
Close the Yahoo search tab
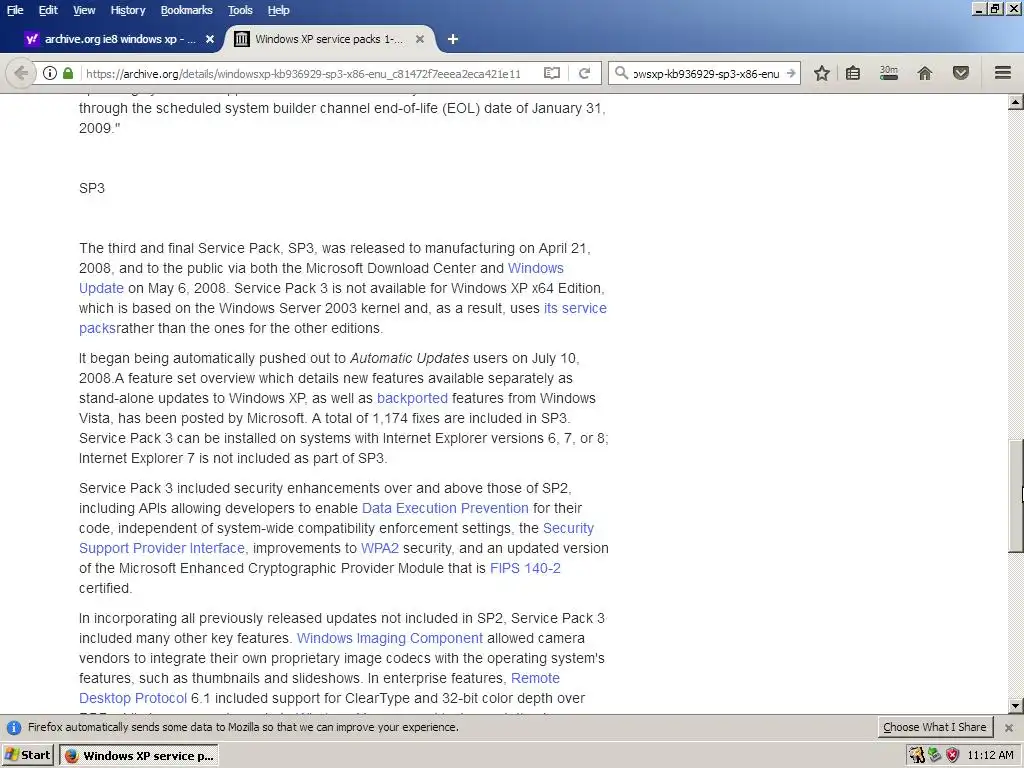pos(210,39)
